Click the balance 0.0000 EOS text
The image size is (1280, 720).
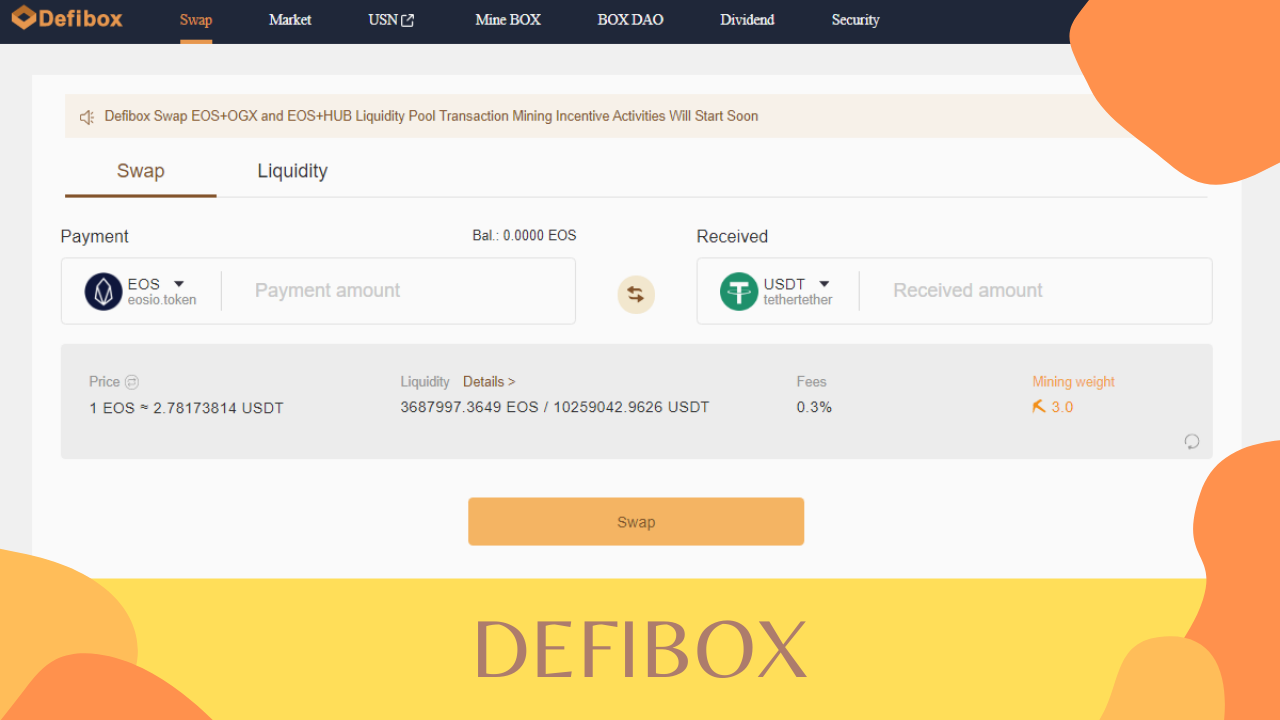(524, 236)
